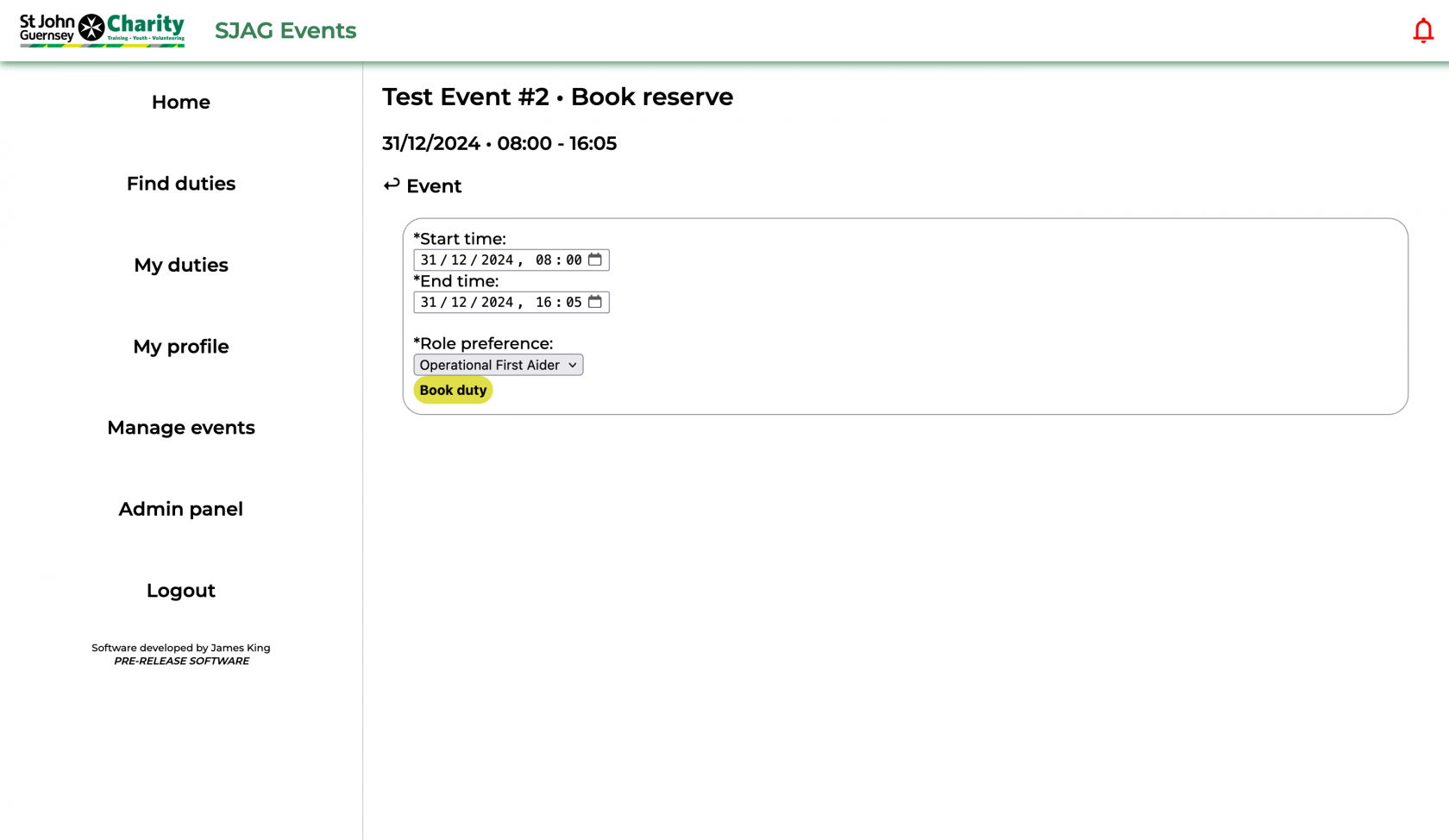Open Find duties

(180, 183)
